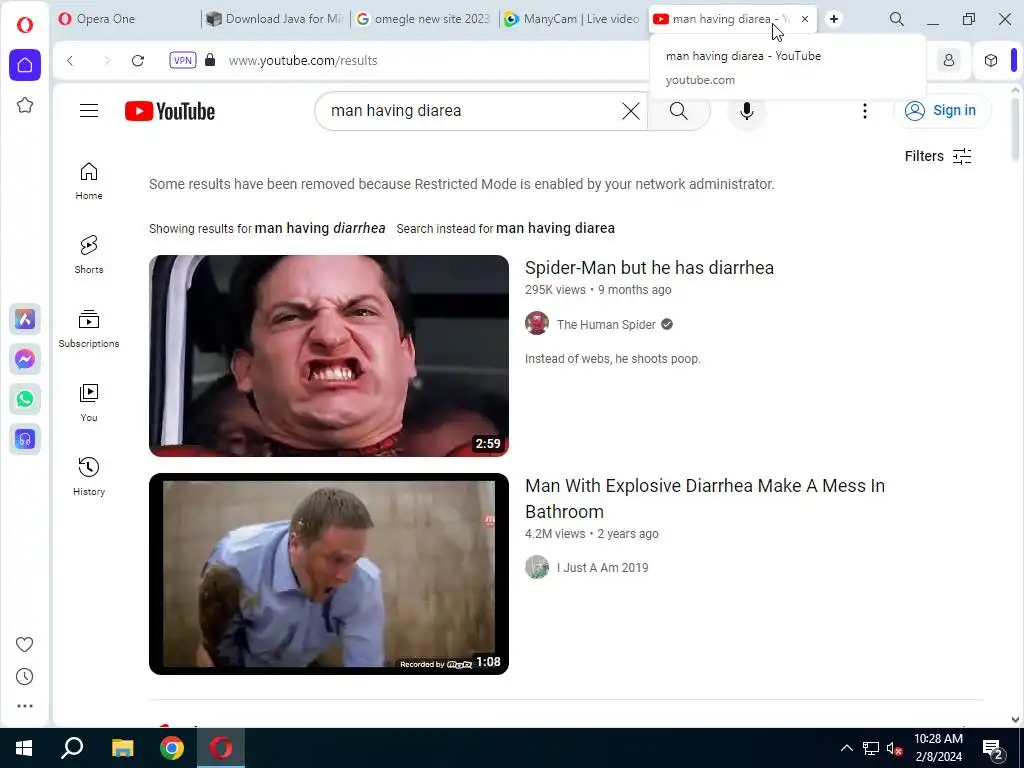1024x768 pixels.
Task: Switch to the Opera One tab
Action: click(x=127, y=19)
